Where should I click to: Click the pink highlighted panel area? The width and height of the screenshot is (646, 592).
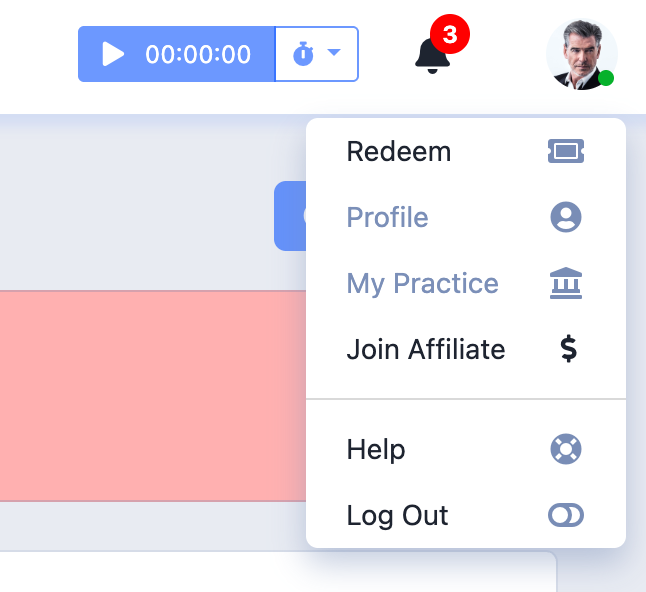(x=150, y=395)
